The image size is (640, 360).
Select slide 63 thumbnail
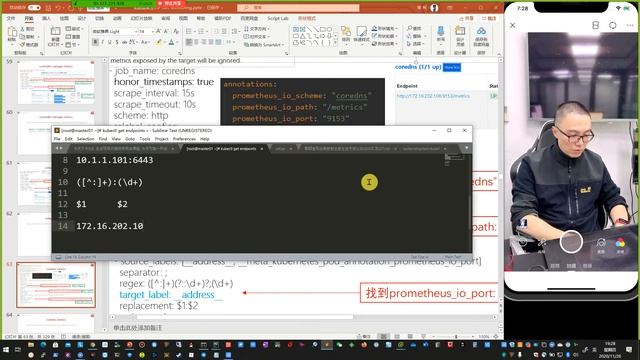(56, 285)
